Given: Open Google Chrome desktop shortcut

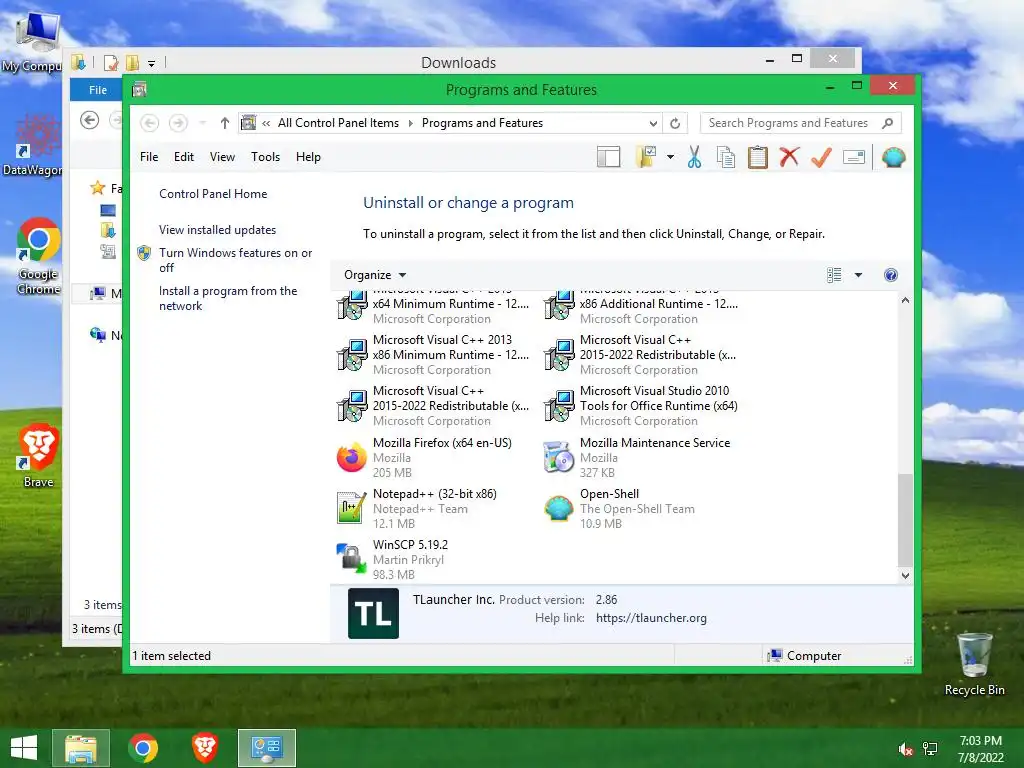Looking at the screenshot, I should tap(39, 256).
